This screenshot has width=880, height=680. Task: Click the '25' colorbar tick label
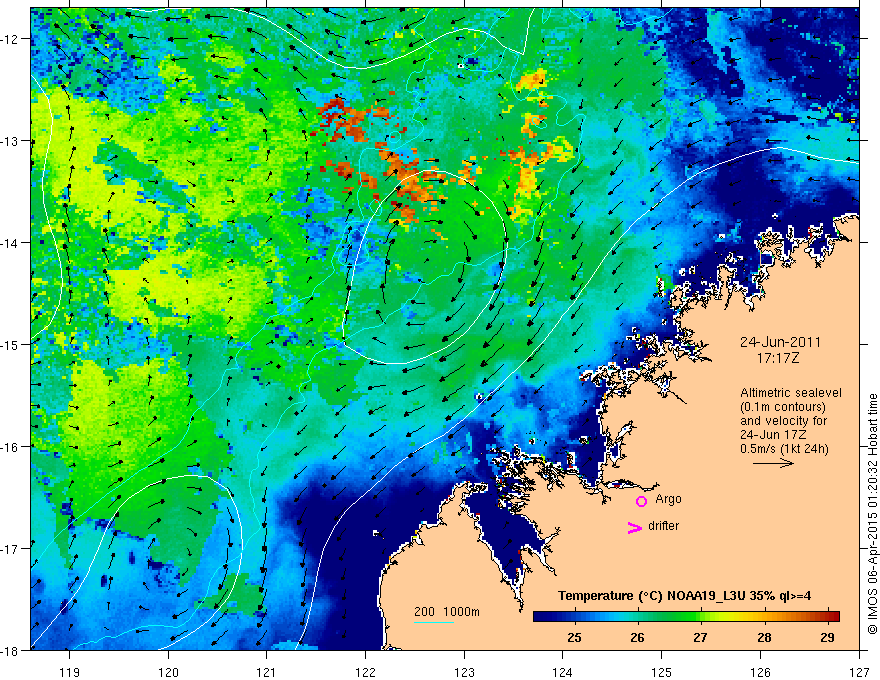pyautogui.click(x=574, y=637)
